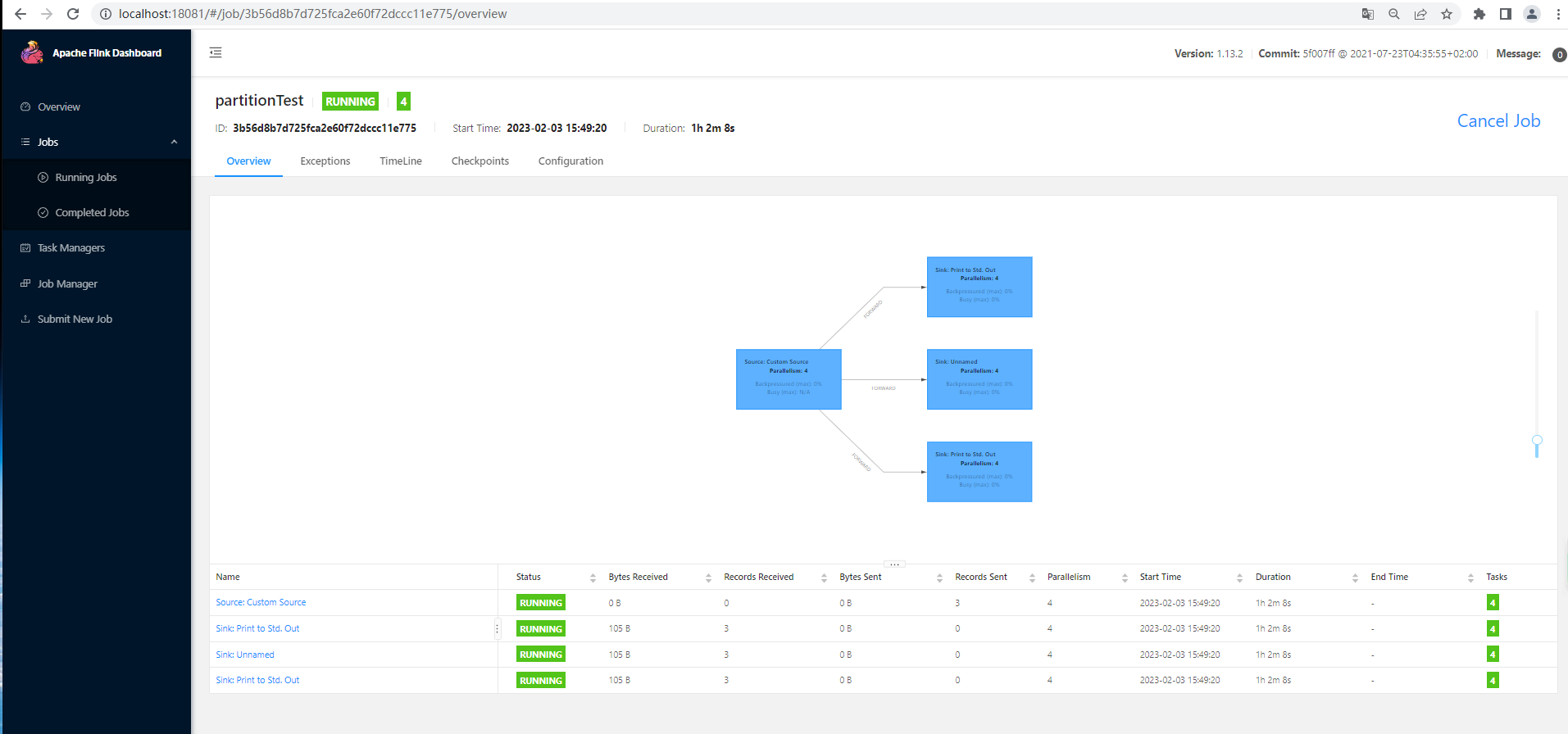Image resolution: width=1568 pixels, height=734 pixels.
Task: Switch to the Configuration tab
Action: 570,161
